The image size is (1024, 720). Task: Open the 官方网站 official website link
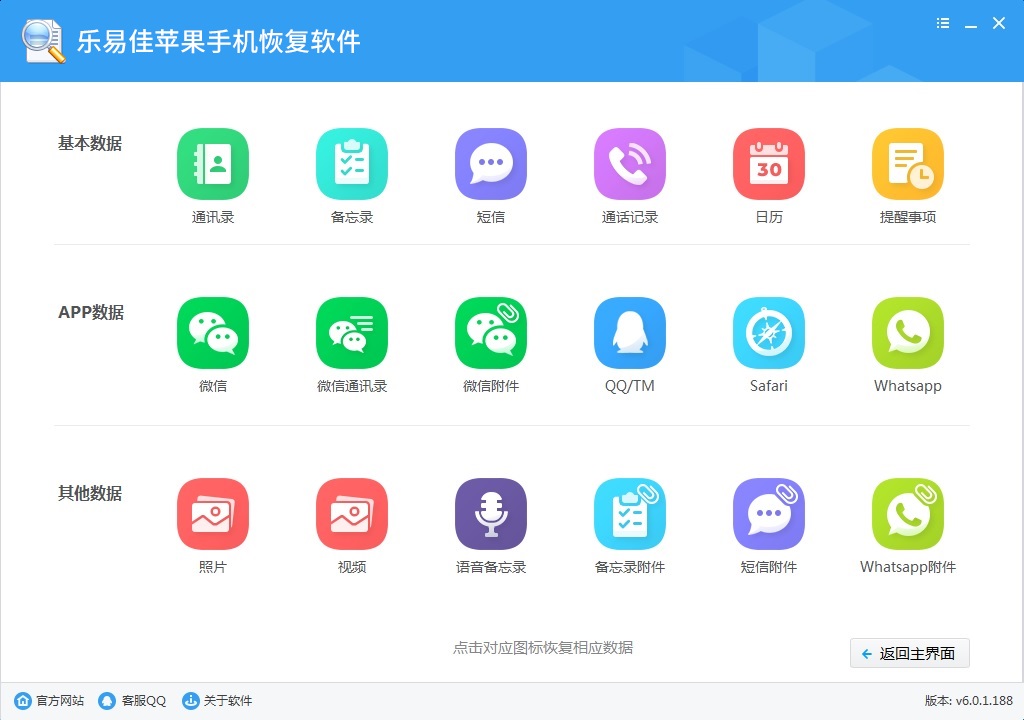click(x=50, y=701)
